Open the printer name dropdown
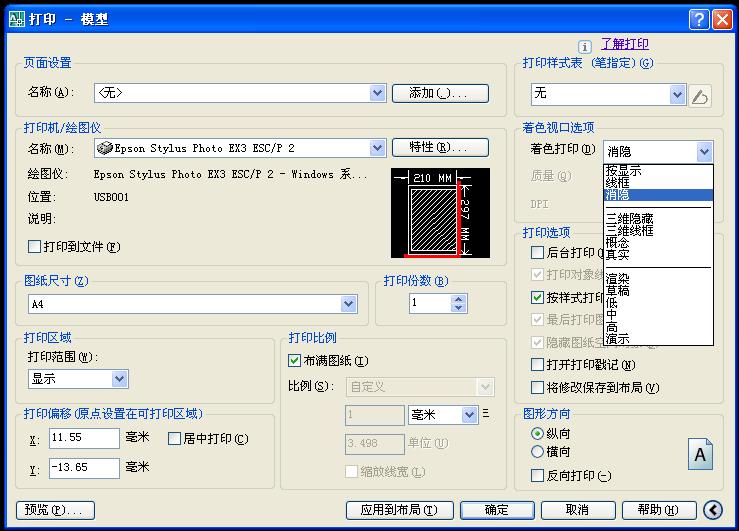Viewport: 739px width, 531px height. [x=378, y=148]
